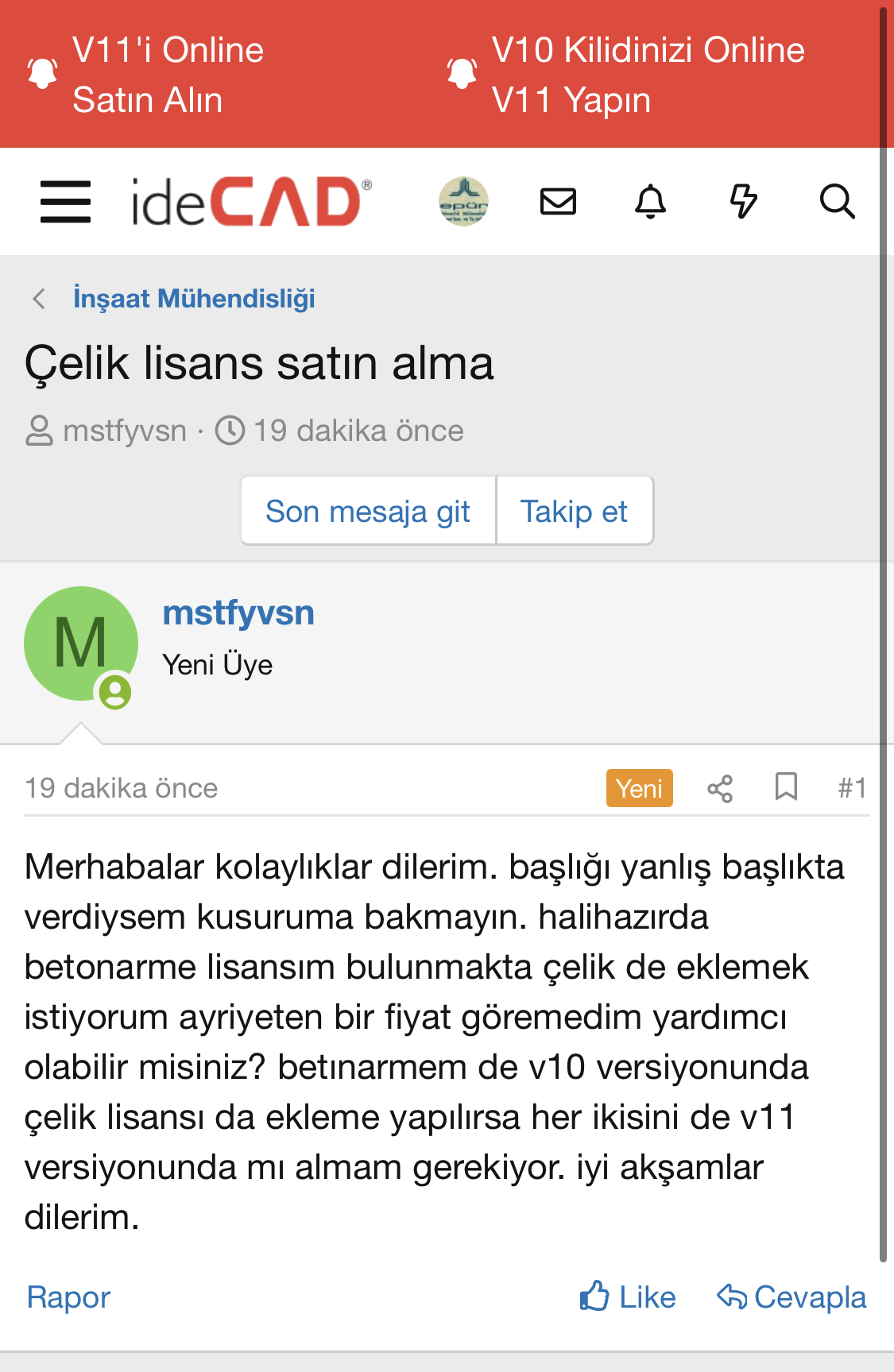This screenshot has width=894, height=1372.
Task: Toggle Takip et to follow thread
Action: tap(574, 512)
